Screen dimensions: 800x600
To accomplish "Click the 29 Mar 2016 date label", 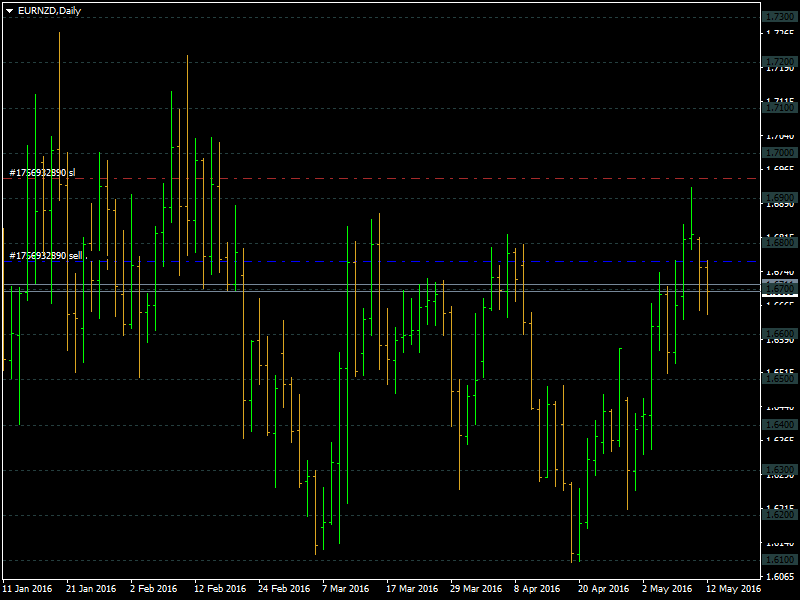I will click(476, 589).
